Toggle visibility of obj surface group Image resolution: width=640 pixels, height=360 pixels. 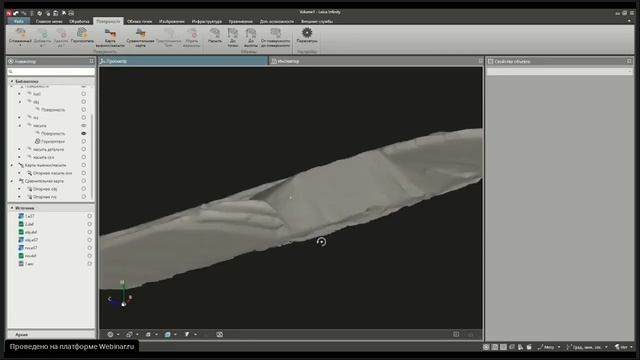pos(84,102)
